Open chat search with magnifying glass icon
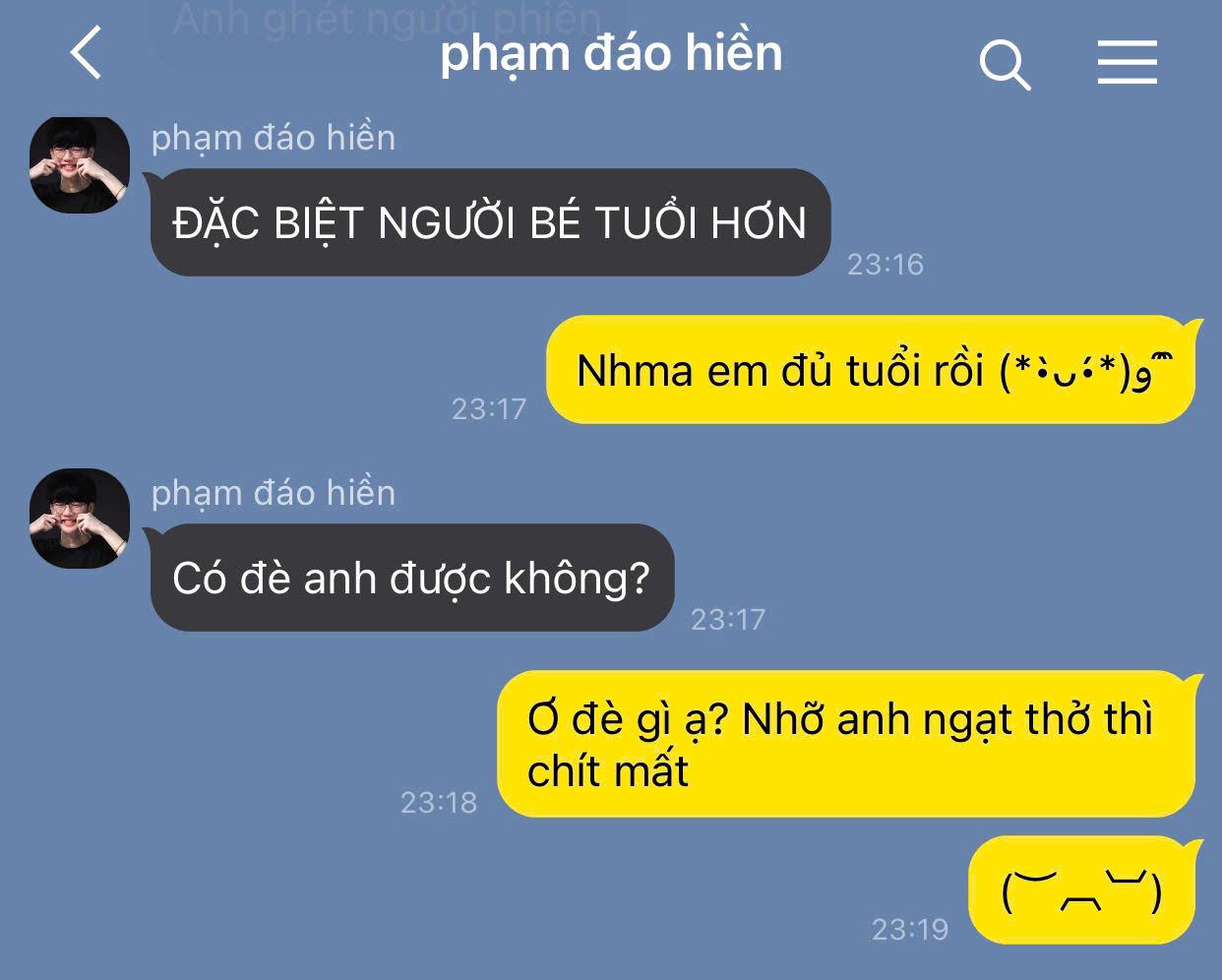1222x980 pixels. point(1005,65)
